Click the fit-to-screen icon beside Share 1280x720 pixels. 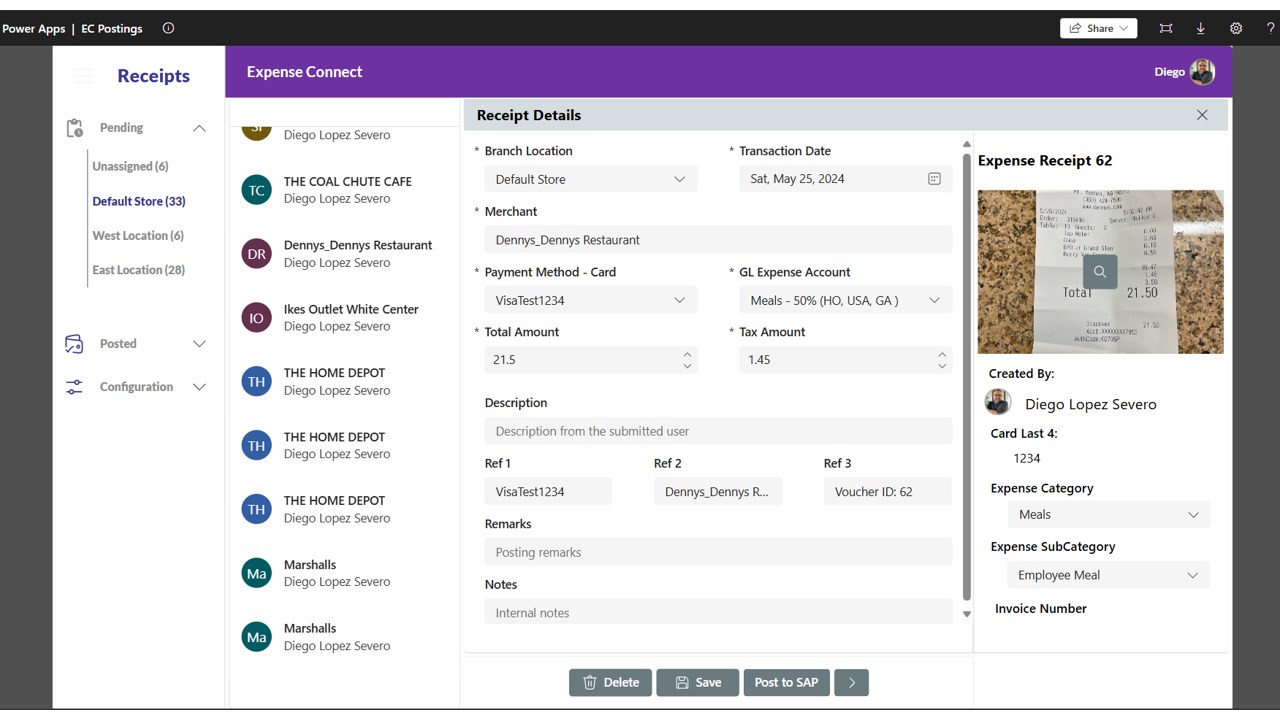pos(1166,28)
